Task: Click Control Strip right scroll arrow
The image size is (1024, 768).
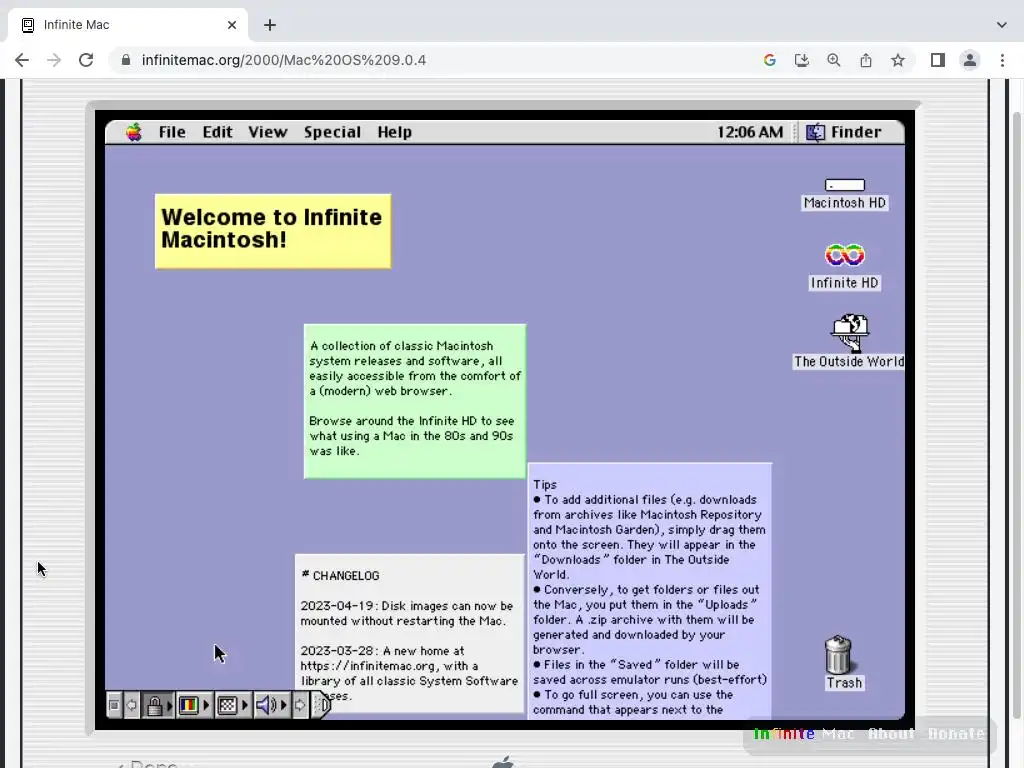Action: [x=300, y=705]
